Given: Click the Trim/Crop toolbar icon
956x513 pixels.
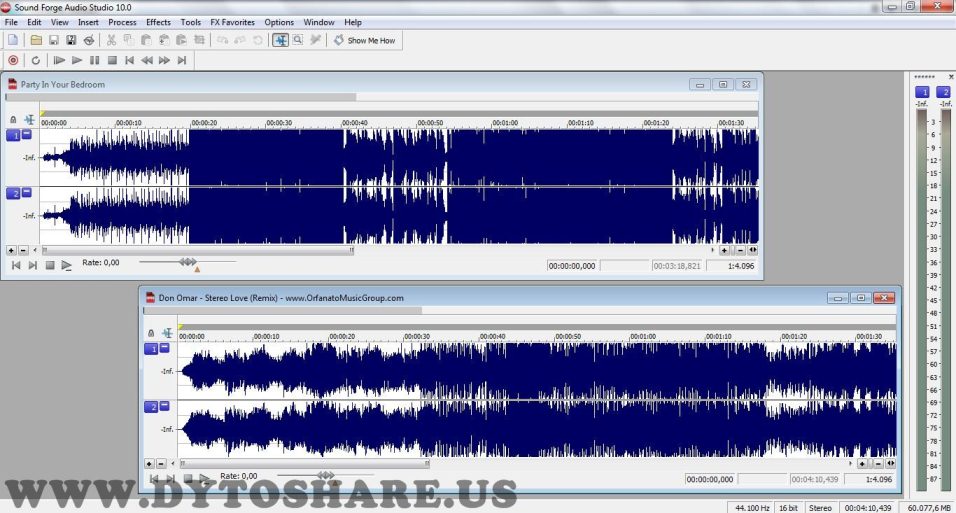Looking at the screenshot, I should 199,40.
